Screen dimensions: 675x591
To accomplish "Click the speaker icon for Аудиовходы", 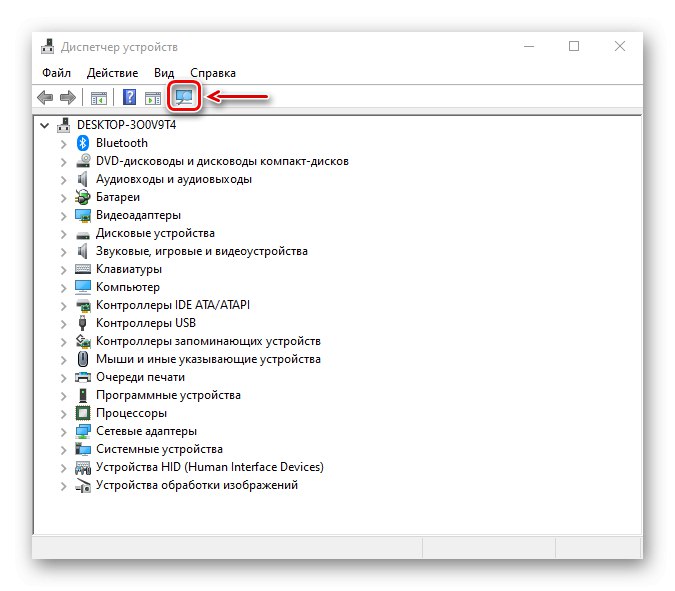I will tap(82, 179).
